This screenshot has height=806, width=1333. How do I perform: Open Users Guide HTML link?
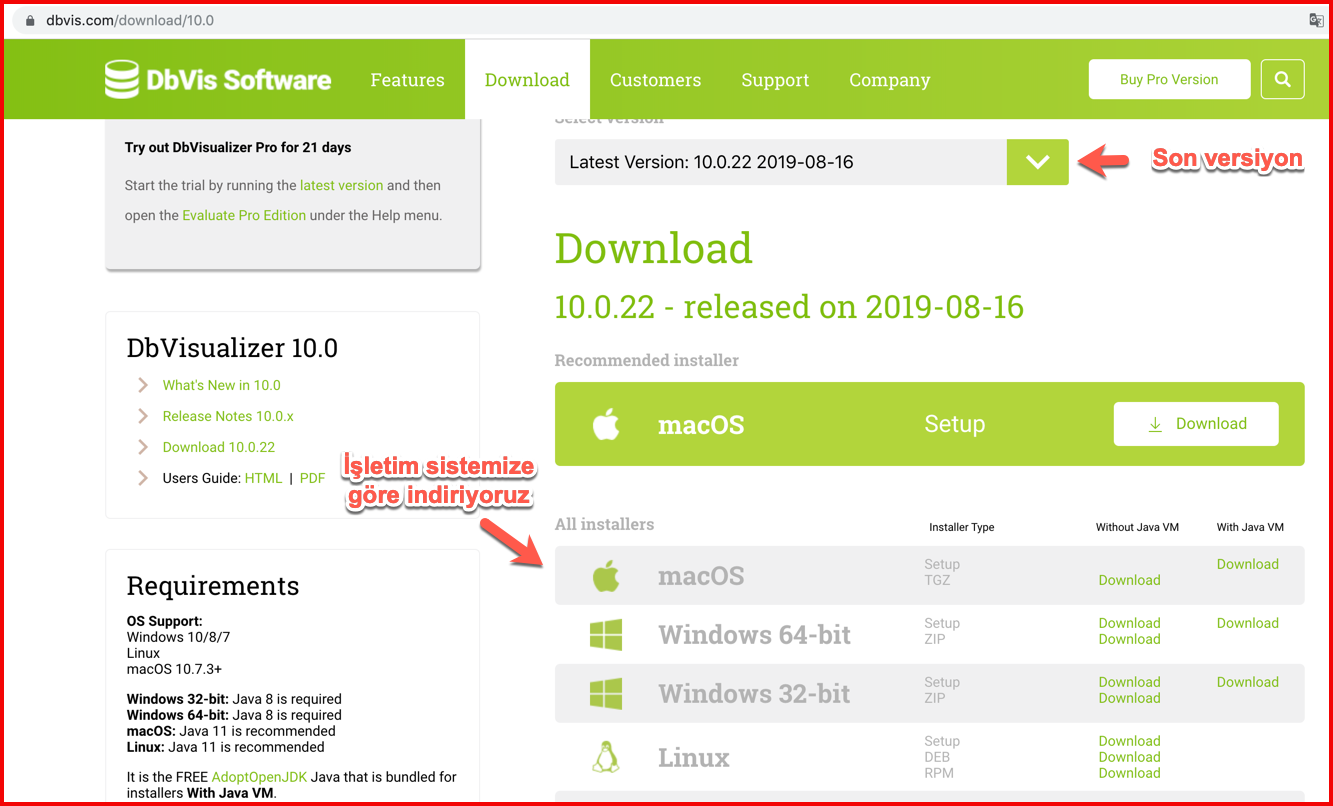pos(263,478)
